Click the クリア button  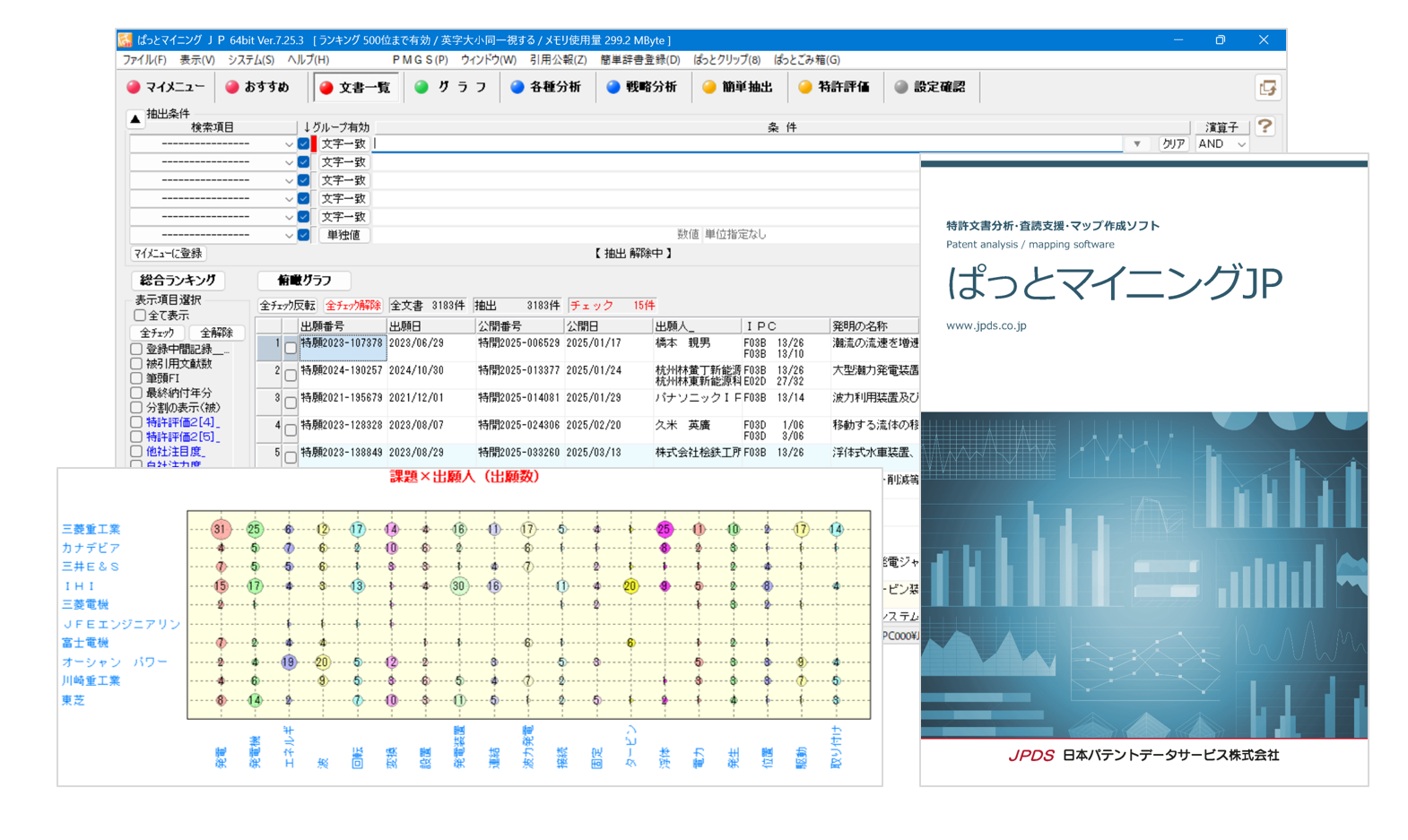click(1173, 144)
